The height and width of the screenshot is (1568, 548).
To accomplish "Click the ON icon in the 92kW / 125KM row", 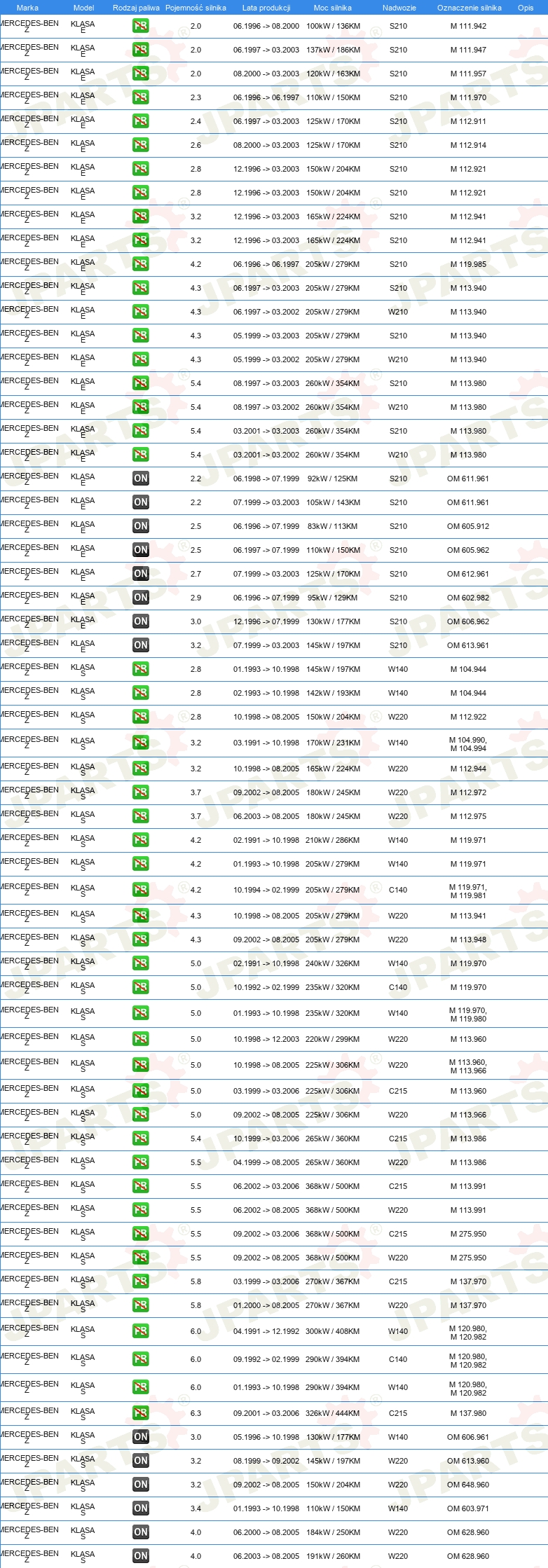I will 141,479.
